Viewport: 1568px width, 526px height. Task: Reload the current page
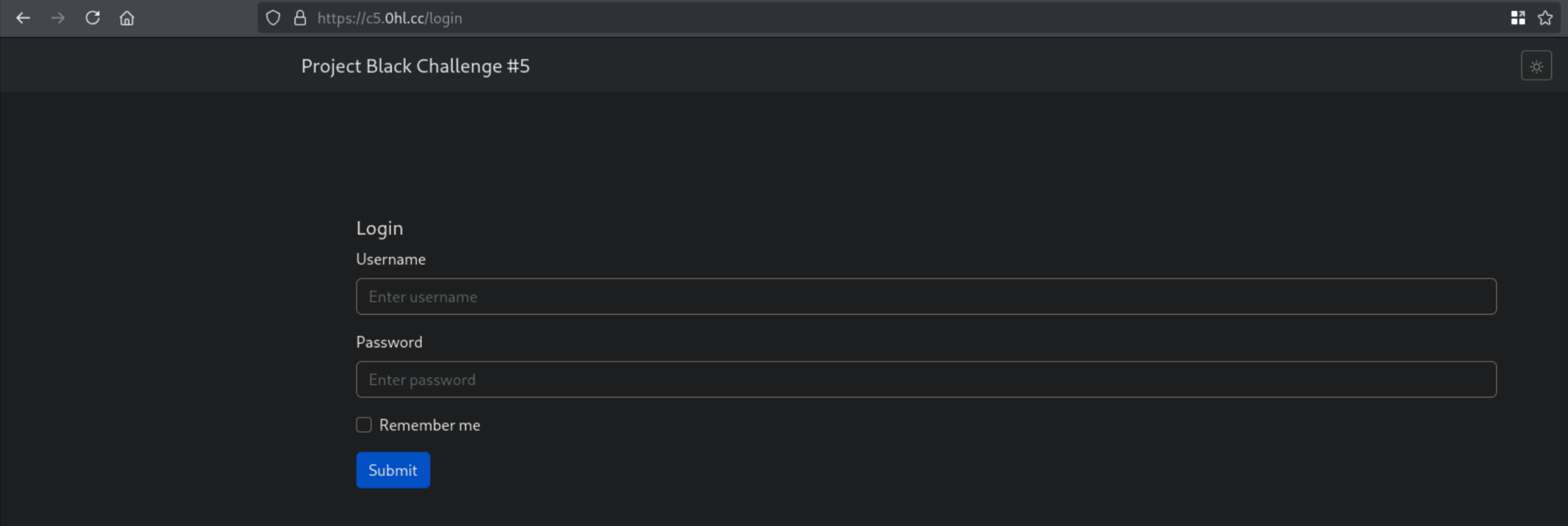point(93,18)
